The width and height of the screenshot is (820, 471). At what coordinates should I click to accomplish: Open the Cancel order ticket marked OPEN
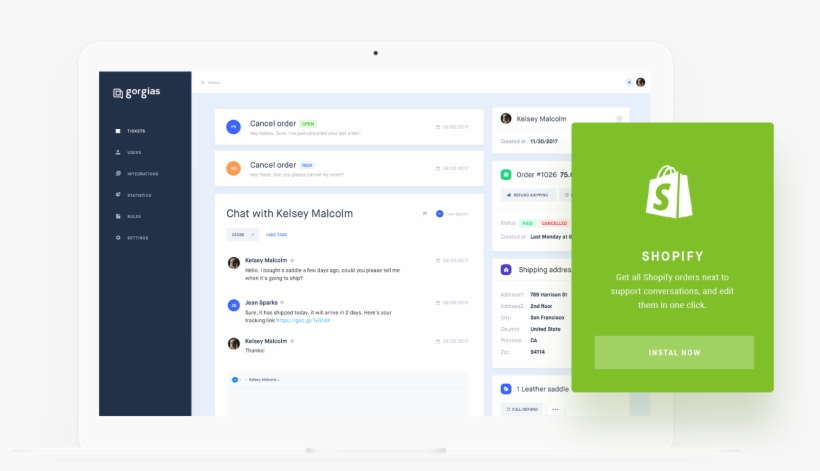coord(349,127)
